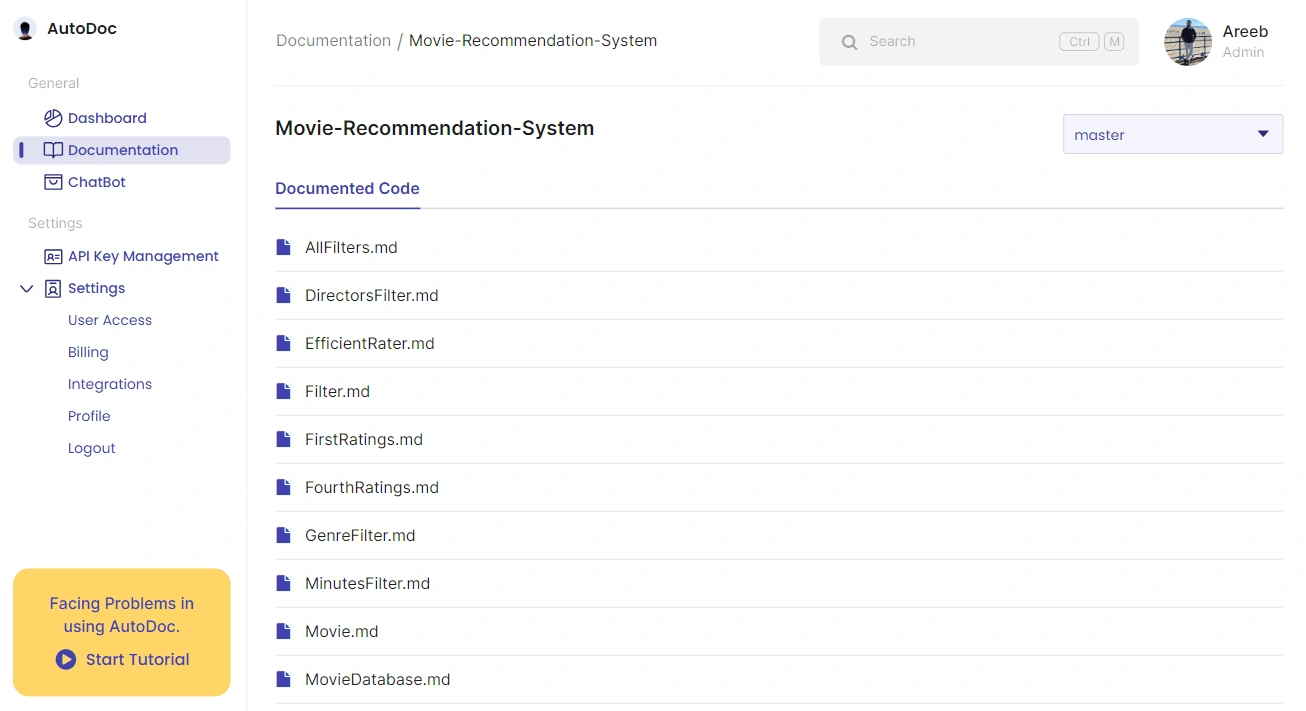Click the API Key Management icon
1306x711 pixels.
click(53, 256)
